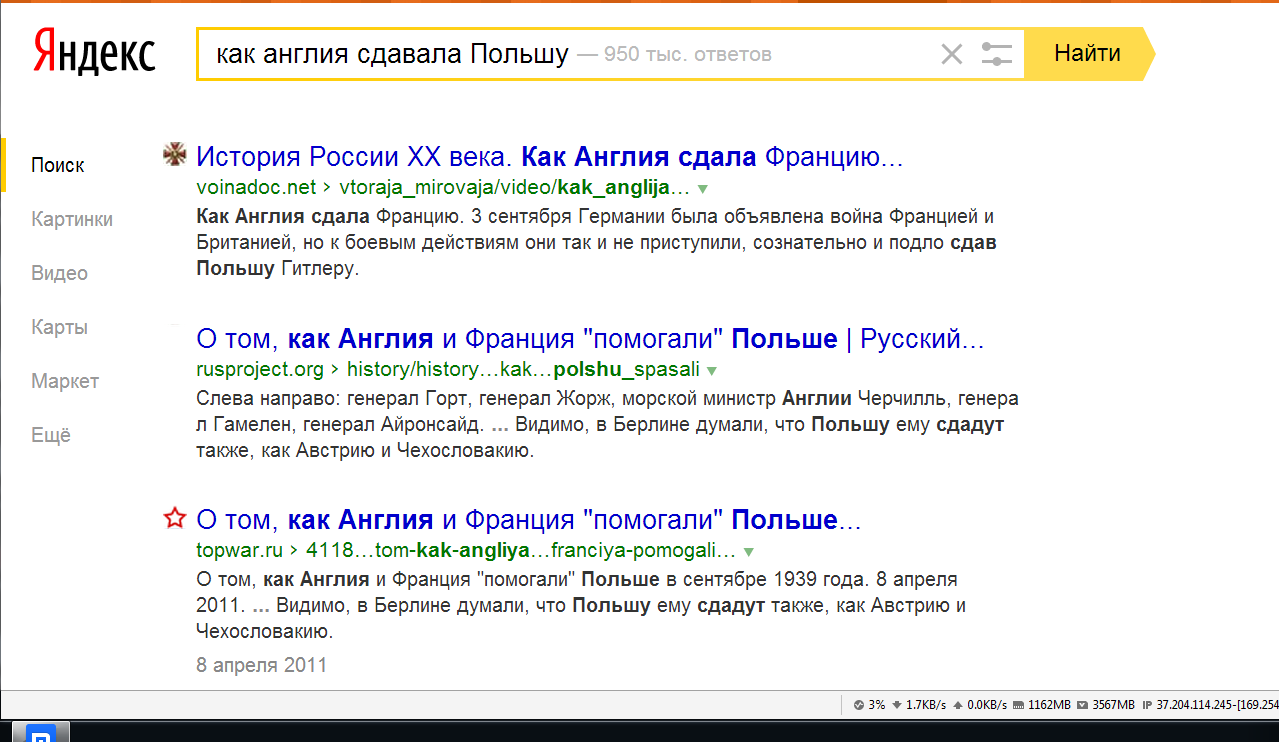Expand the dropdown arrow next to rusproject.org URL
This screenshot has height=742, width=1279.
[711, 370]
